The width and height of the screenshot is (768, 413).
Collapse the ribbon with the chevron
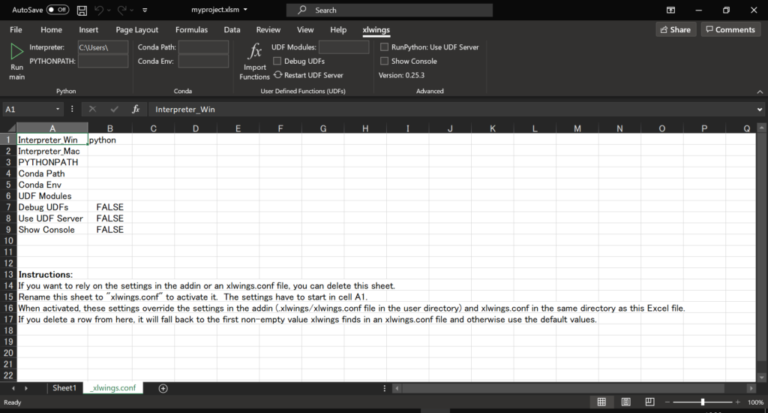point(760,92)
